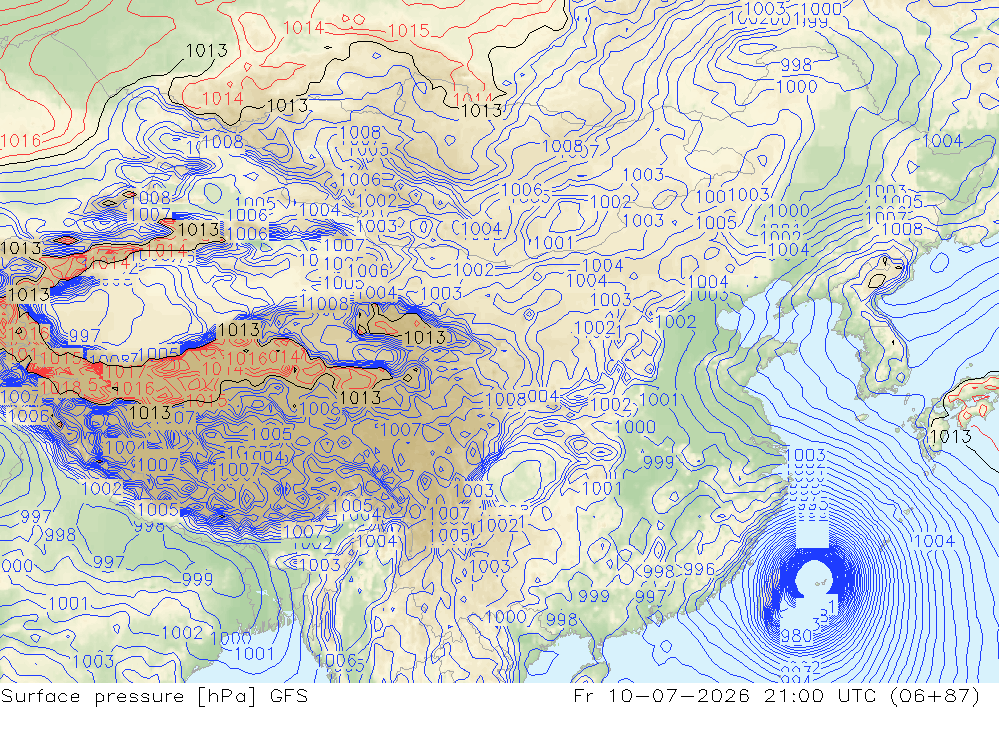
Task: Click the 980 label inside the typhoon
Action: pyautogui.click(x=797, y=636)
